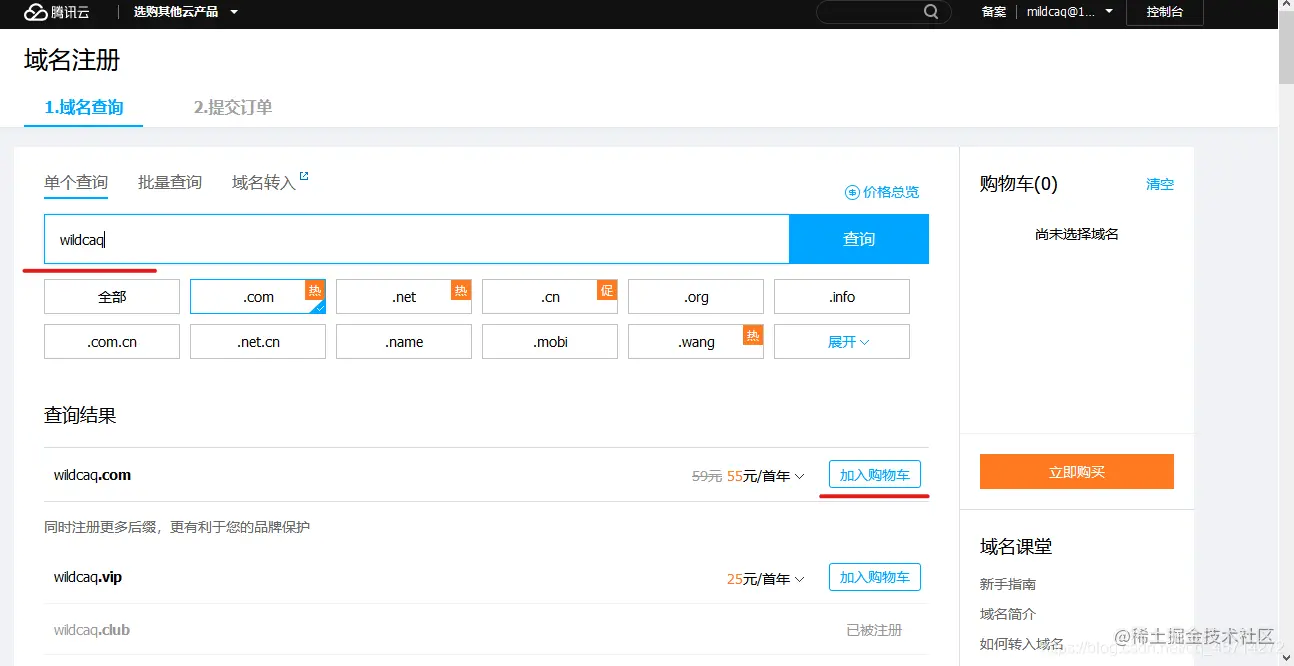Empty the cart using 清空
The image size is (1294, 666).
1159,184
